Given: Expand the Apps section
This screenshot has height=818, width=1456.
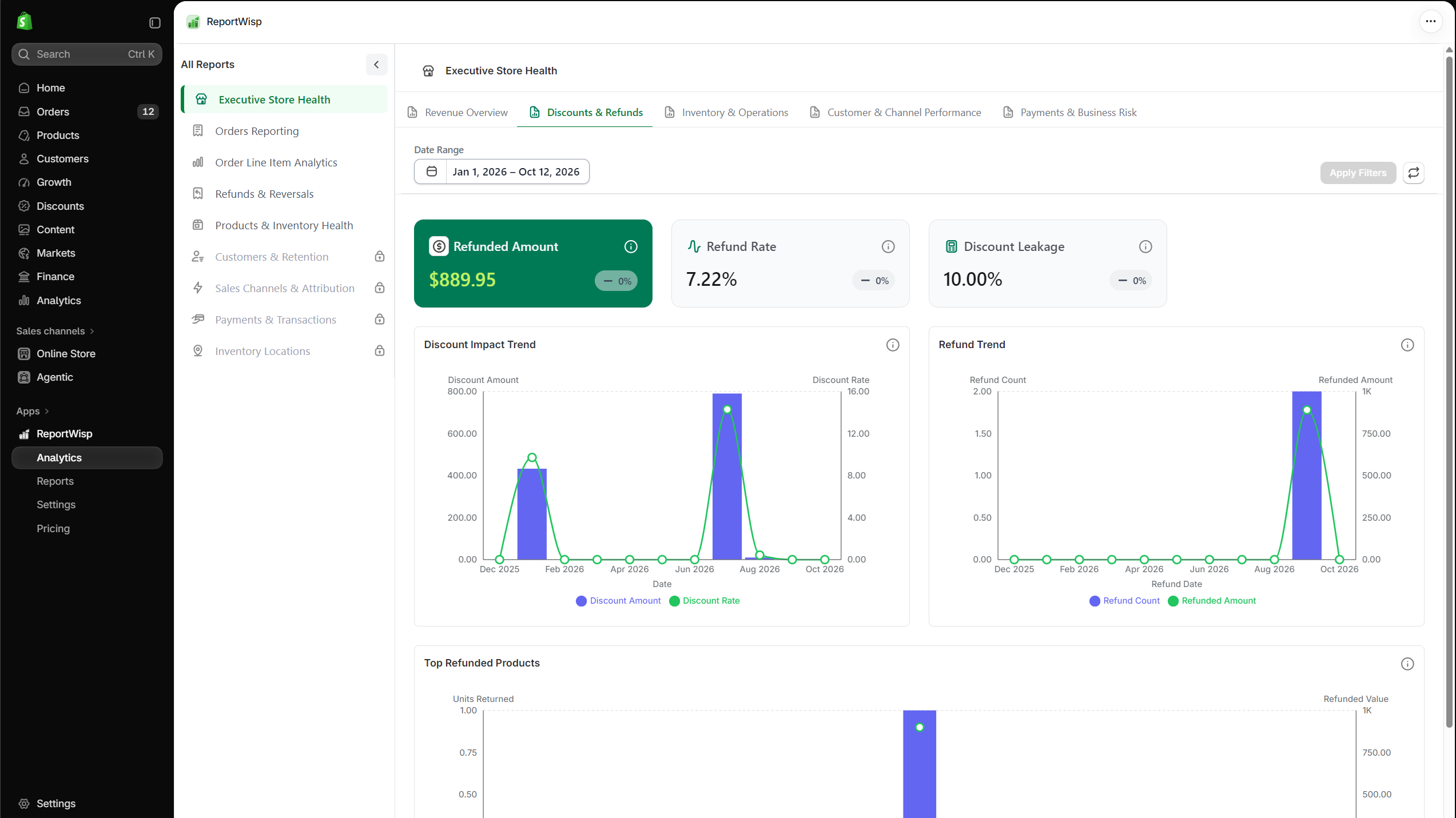Looking at the screenshot, I should click(x=33, y=411).
